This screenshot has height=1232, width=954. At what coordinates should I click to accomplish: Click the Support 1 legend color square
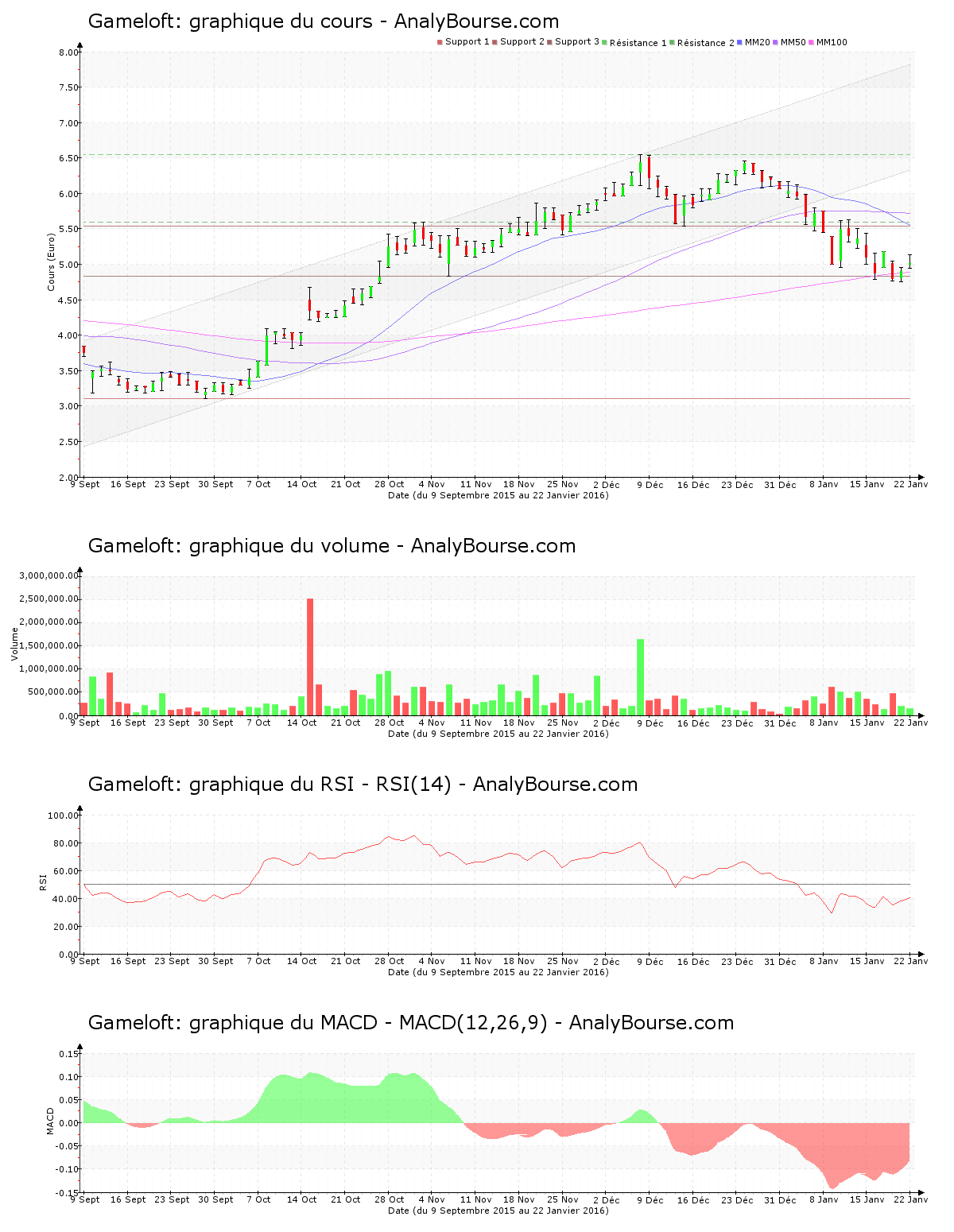440,42
